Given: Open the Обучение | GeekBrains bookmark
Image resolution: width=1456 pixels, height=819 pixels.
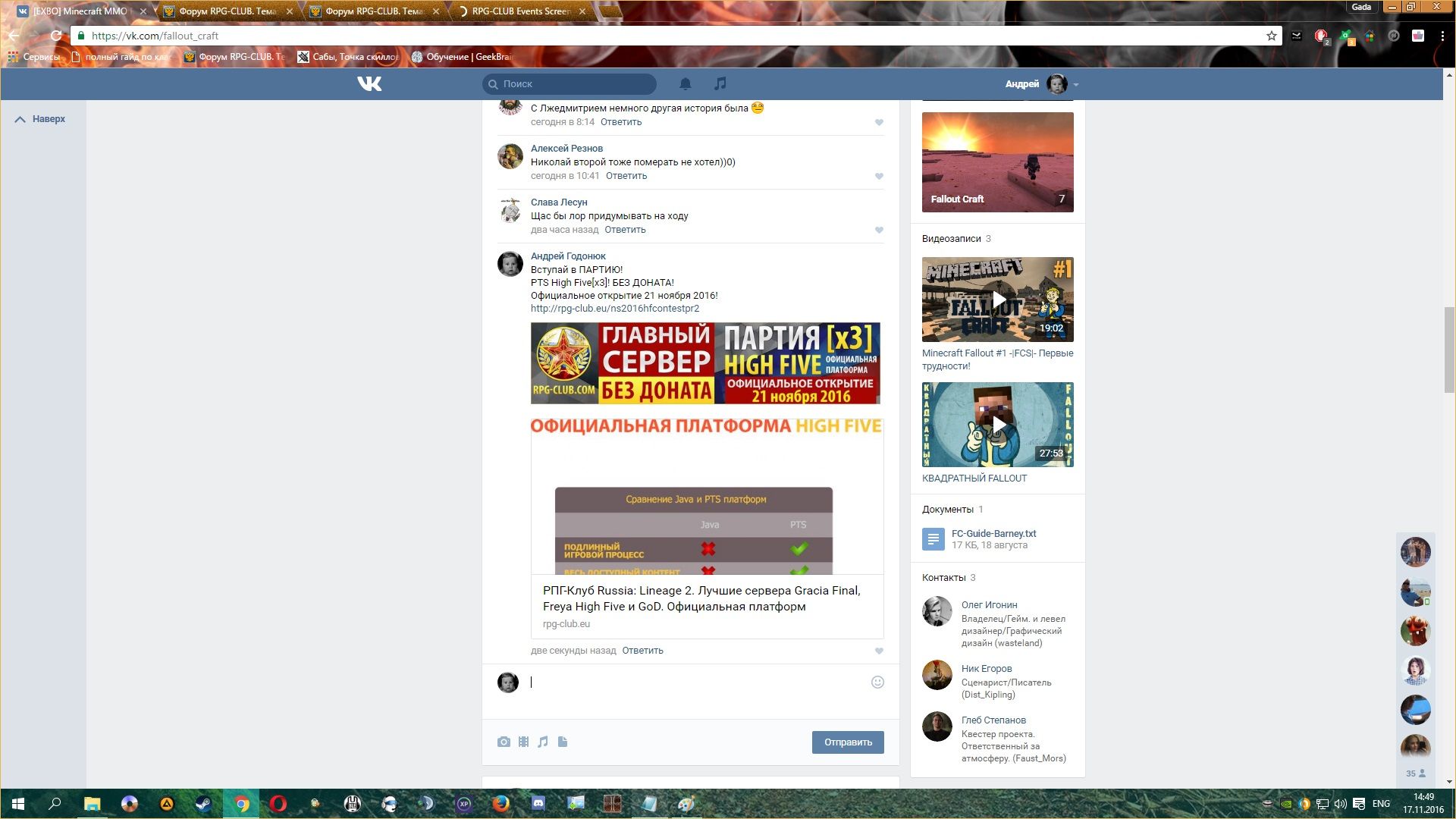Looking at the screenshot, I should 462,57.
